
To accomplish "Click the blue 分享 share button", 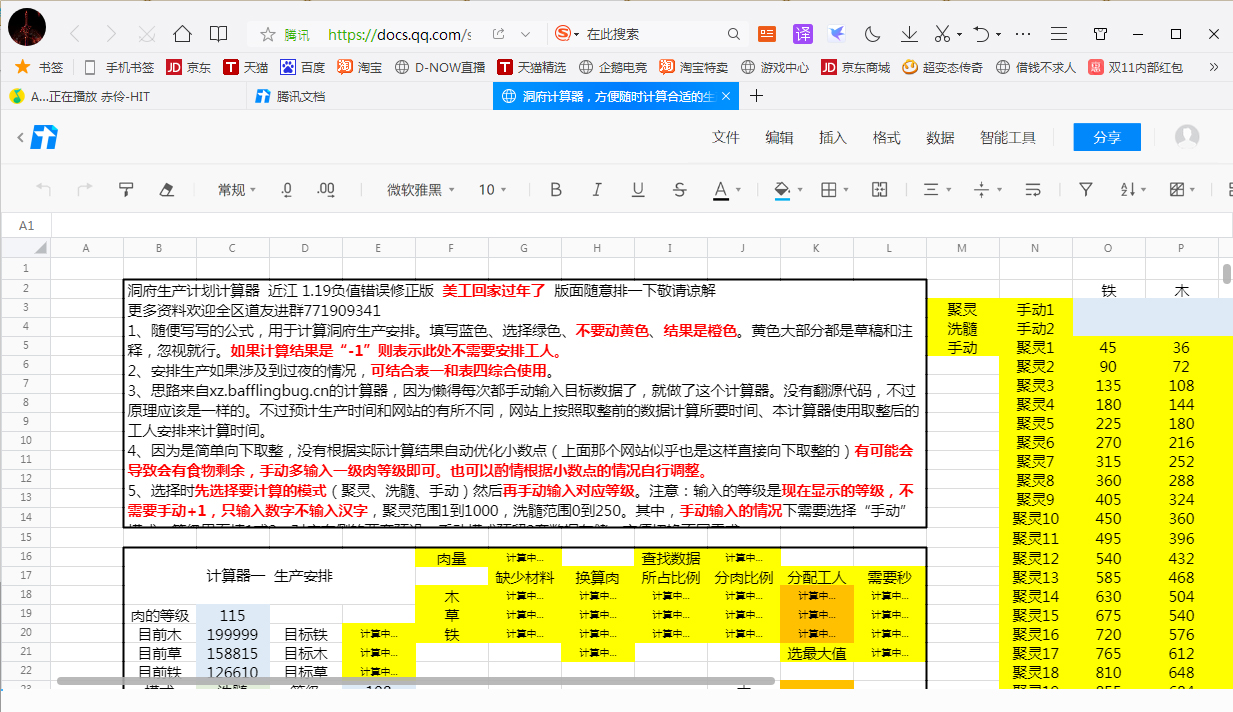I will (1107, 137).
